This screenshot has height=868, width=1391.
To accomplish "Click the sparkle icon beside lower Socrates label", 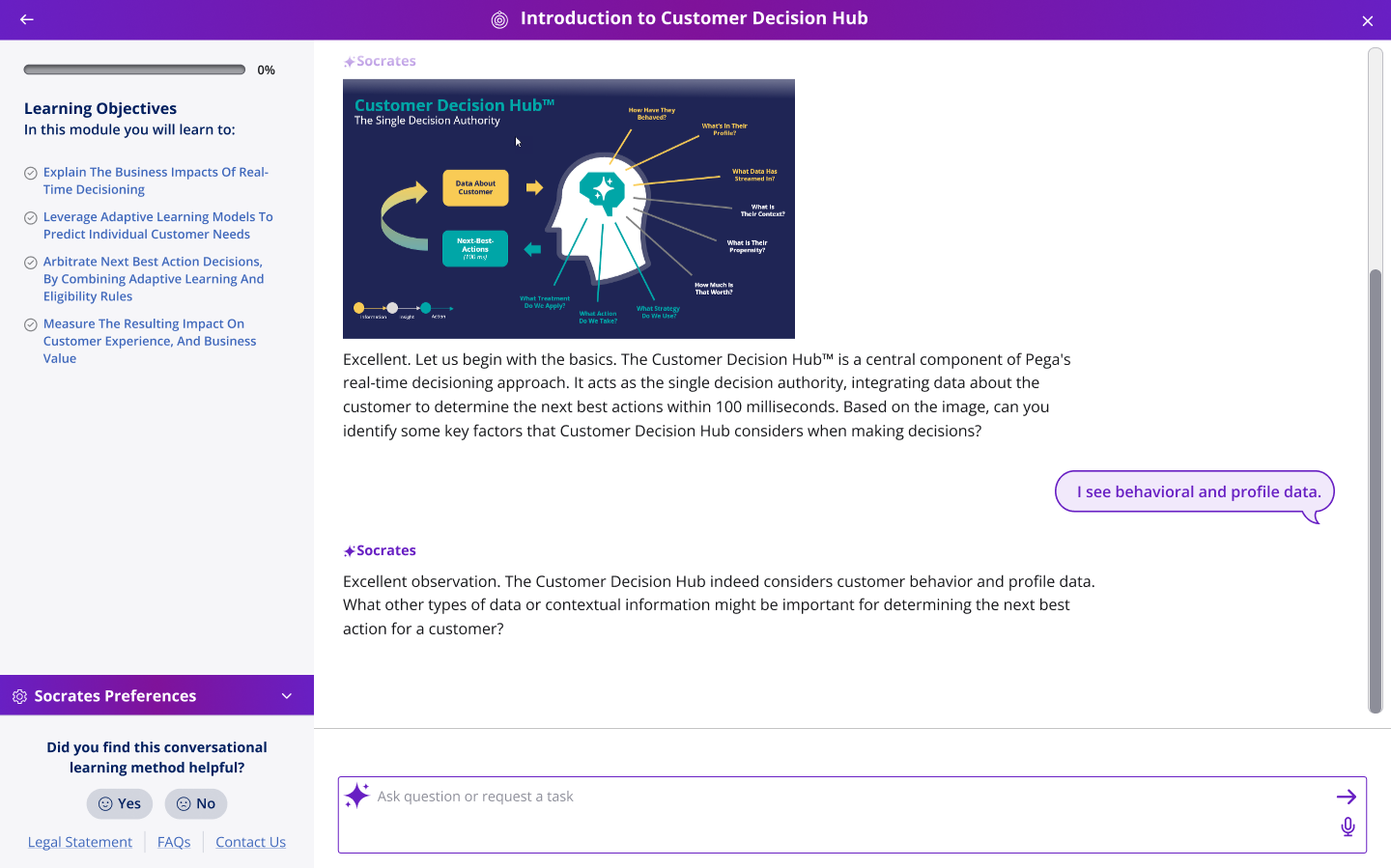I will point(349,551).
